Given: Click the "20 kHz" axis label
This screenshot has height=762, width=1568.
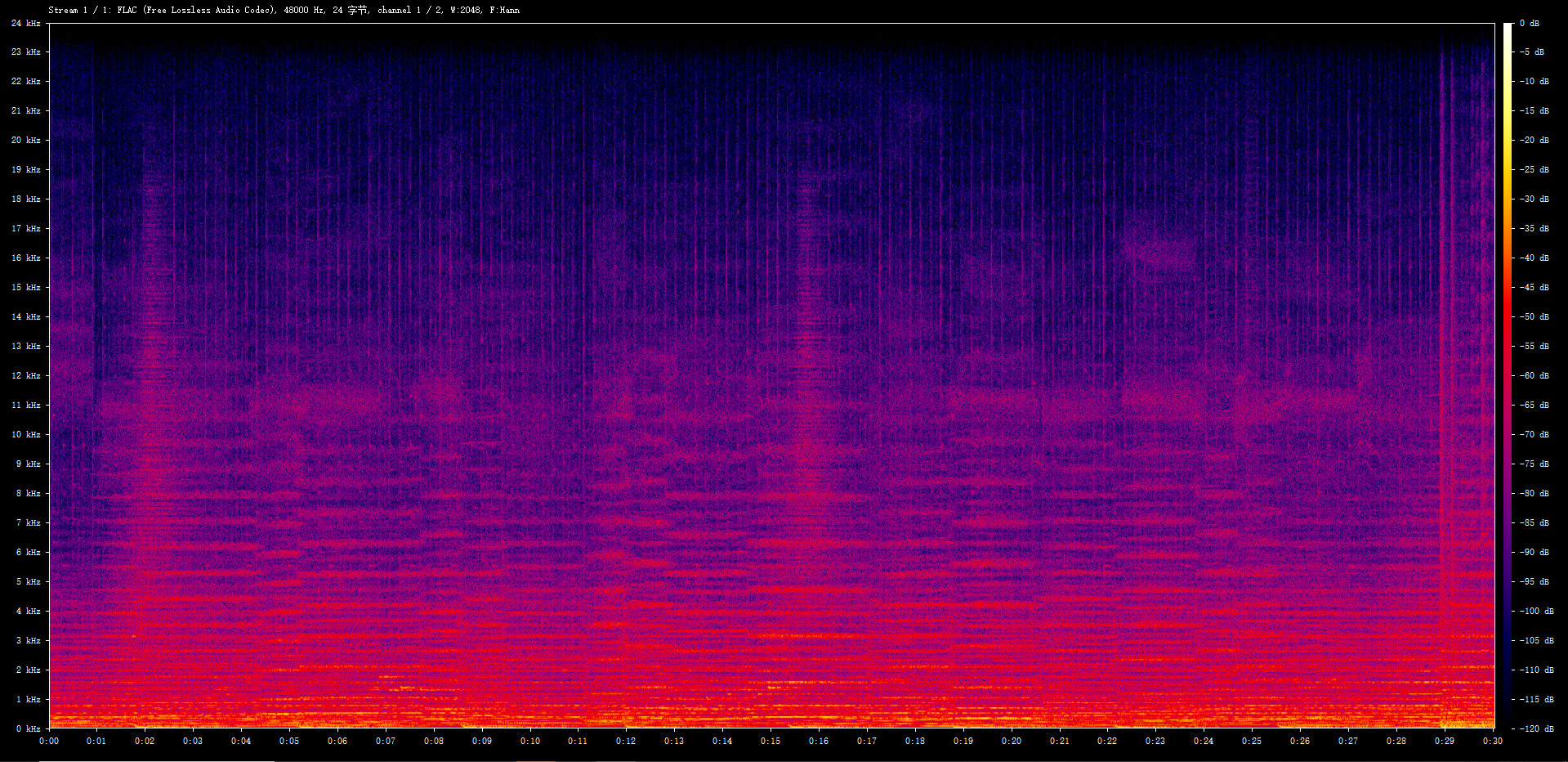Looking at the screenshot, I should [25, 140].
